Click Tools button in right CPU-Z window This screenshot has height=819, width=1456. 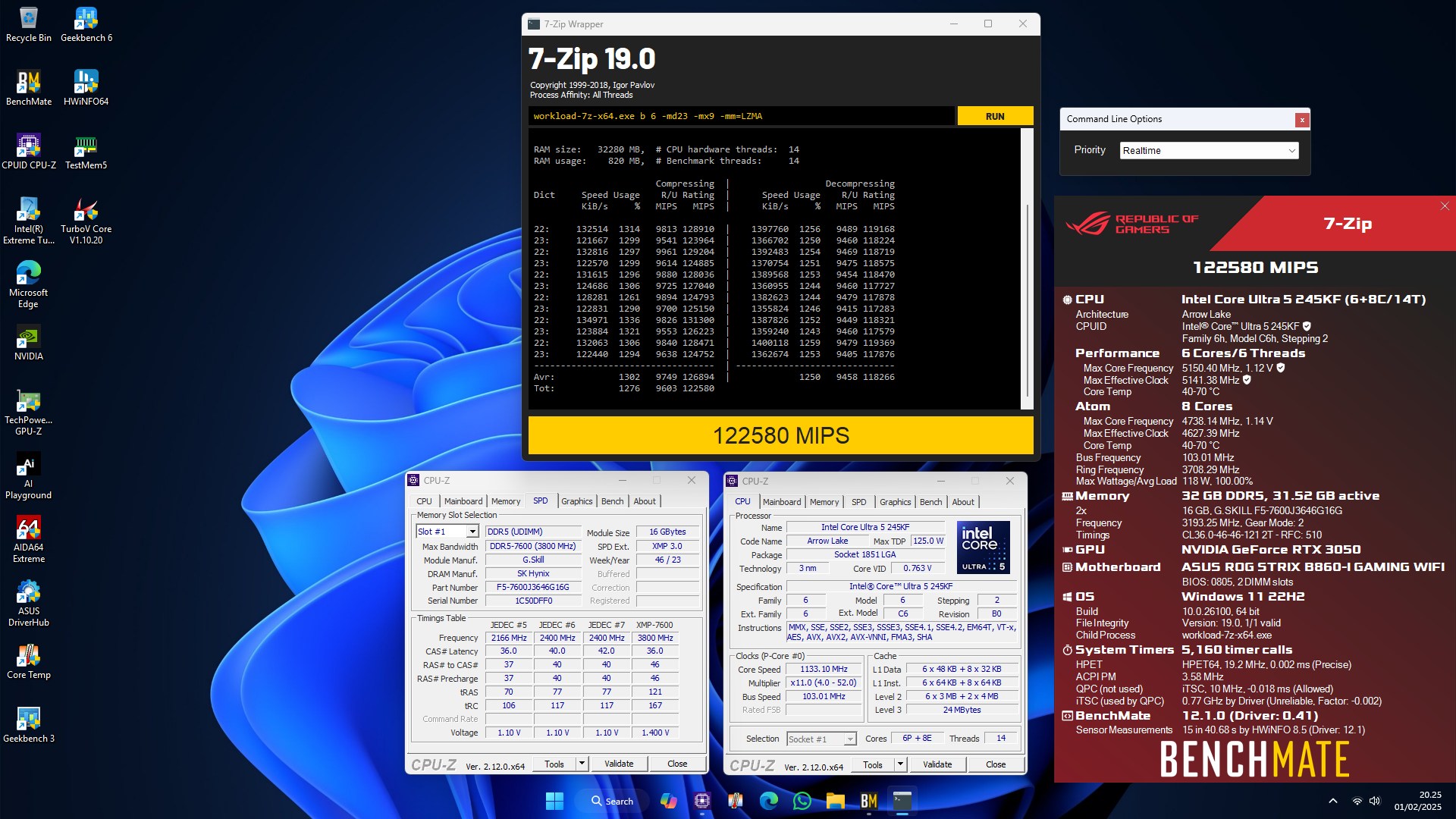pos(873,765)
